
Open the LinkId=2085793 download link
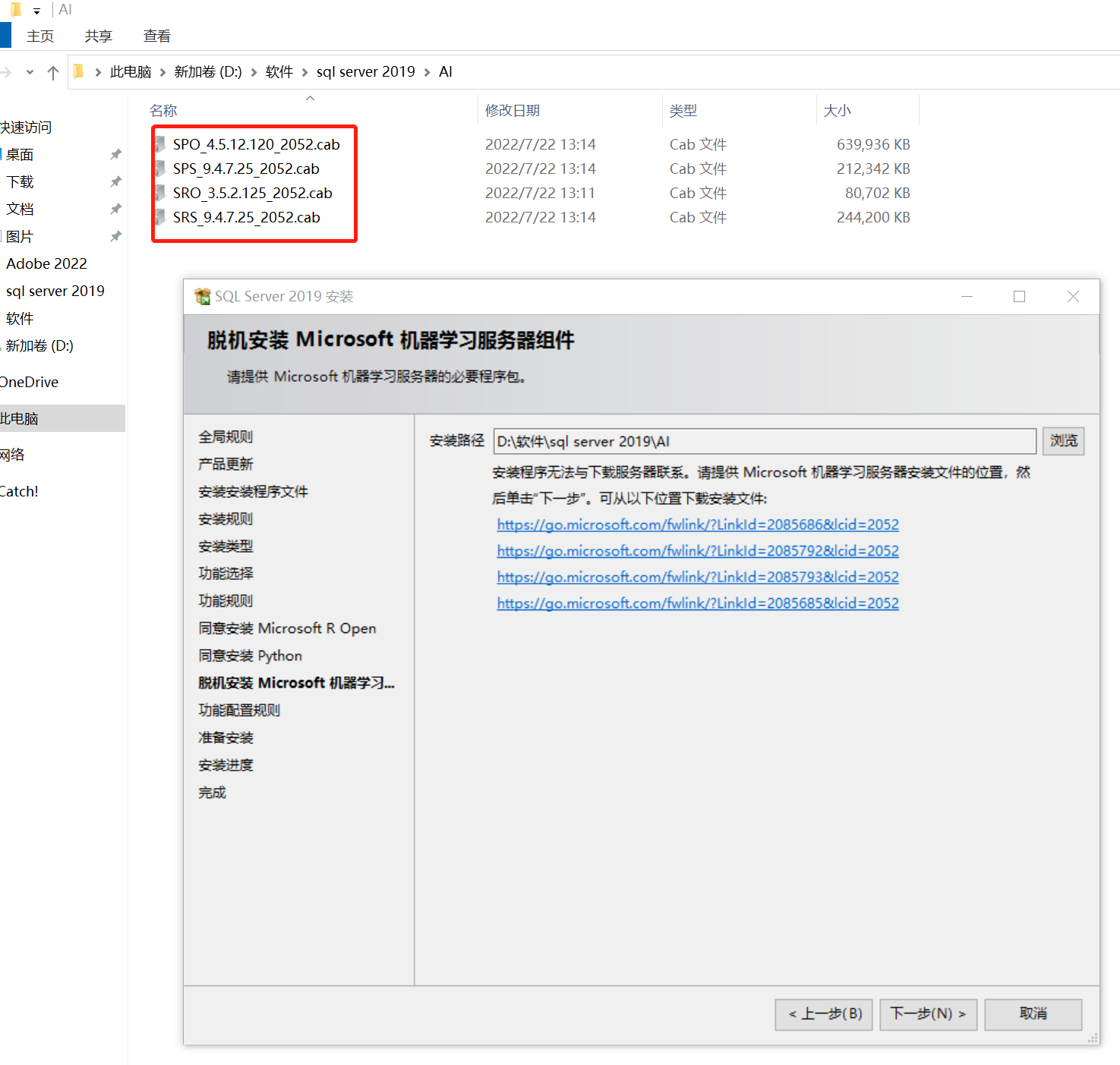click(x=698, y=577)
